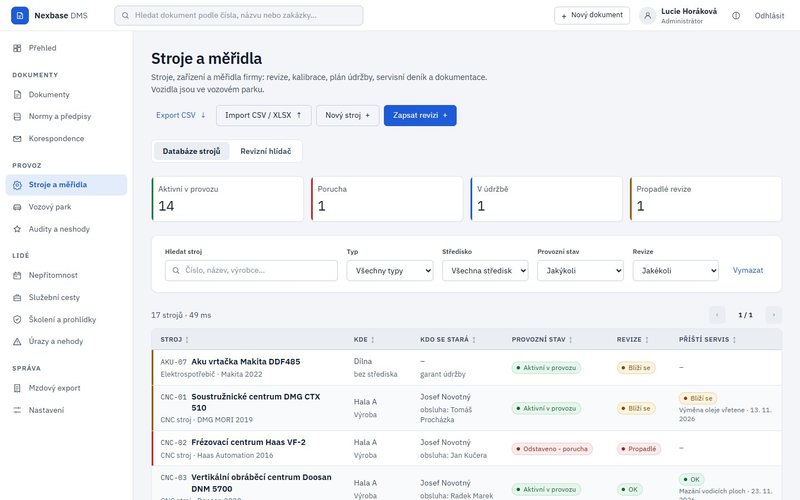Open the help info icon beside Odhlásit
Screen dimensions: 800x500
(x=736, y=15)
